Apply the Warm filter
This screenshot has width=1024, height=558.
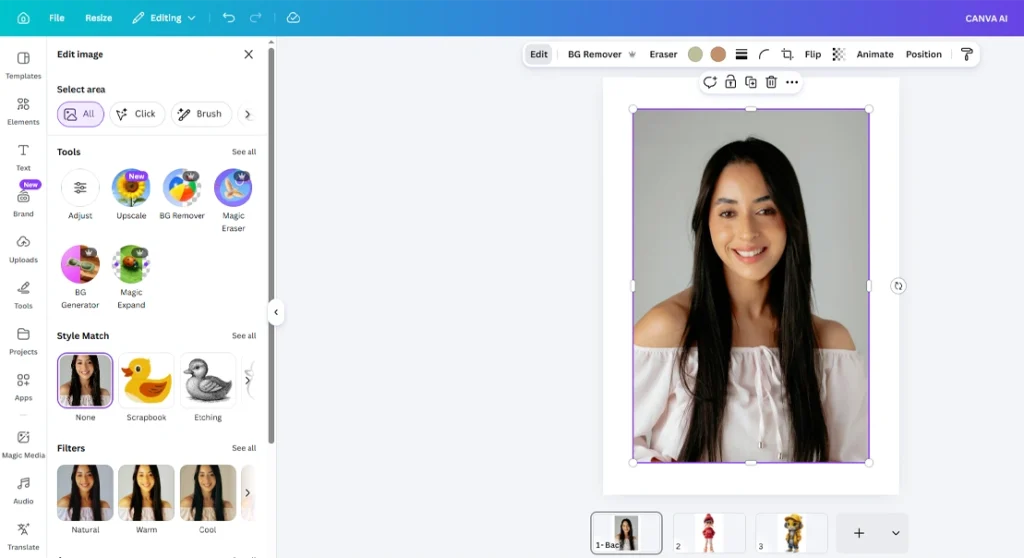tap(146, 493)
